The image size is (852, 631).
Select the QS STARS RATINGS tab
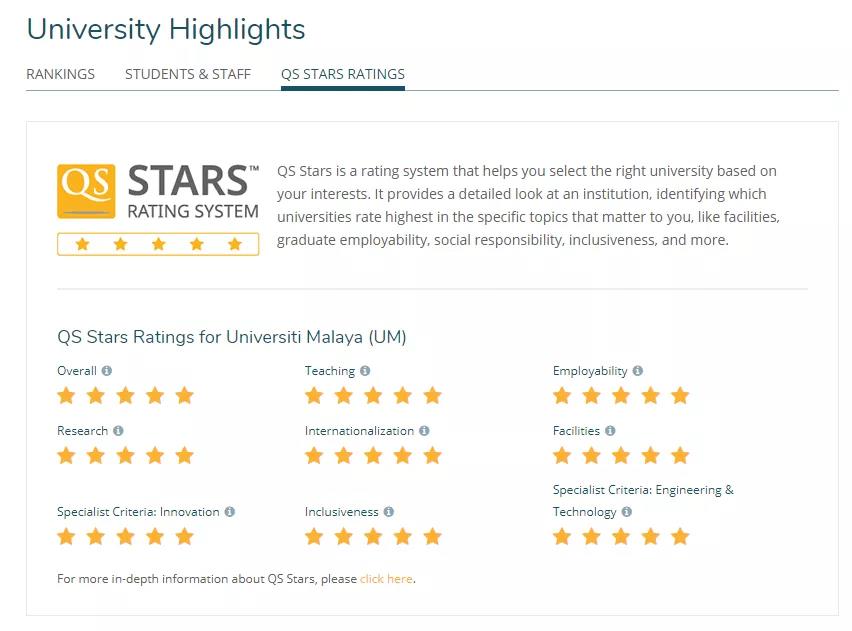click(x=343, y=74)
